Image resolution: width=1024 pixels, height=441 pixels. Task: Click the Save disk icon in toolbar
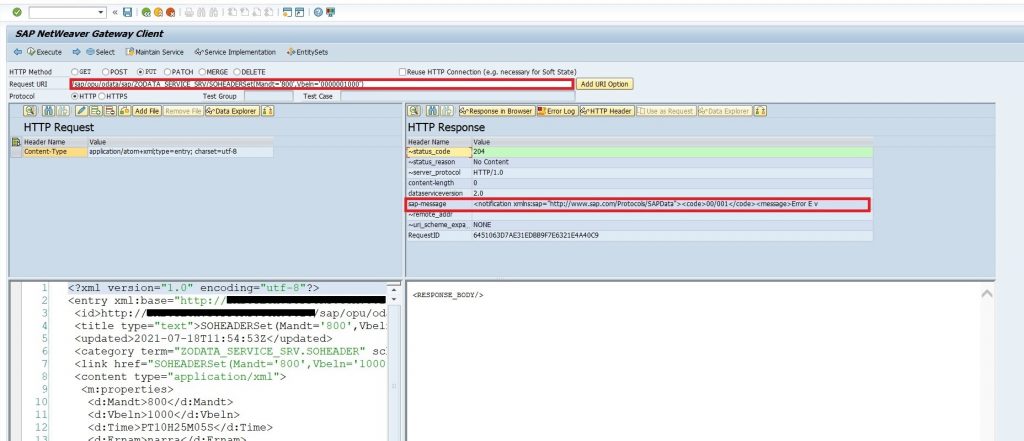click(127, 12)
